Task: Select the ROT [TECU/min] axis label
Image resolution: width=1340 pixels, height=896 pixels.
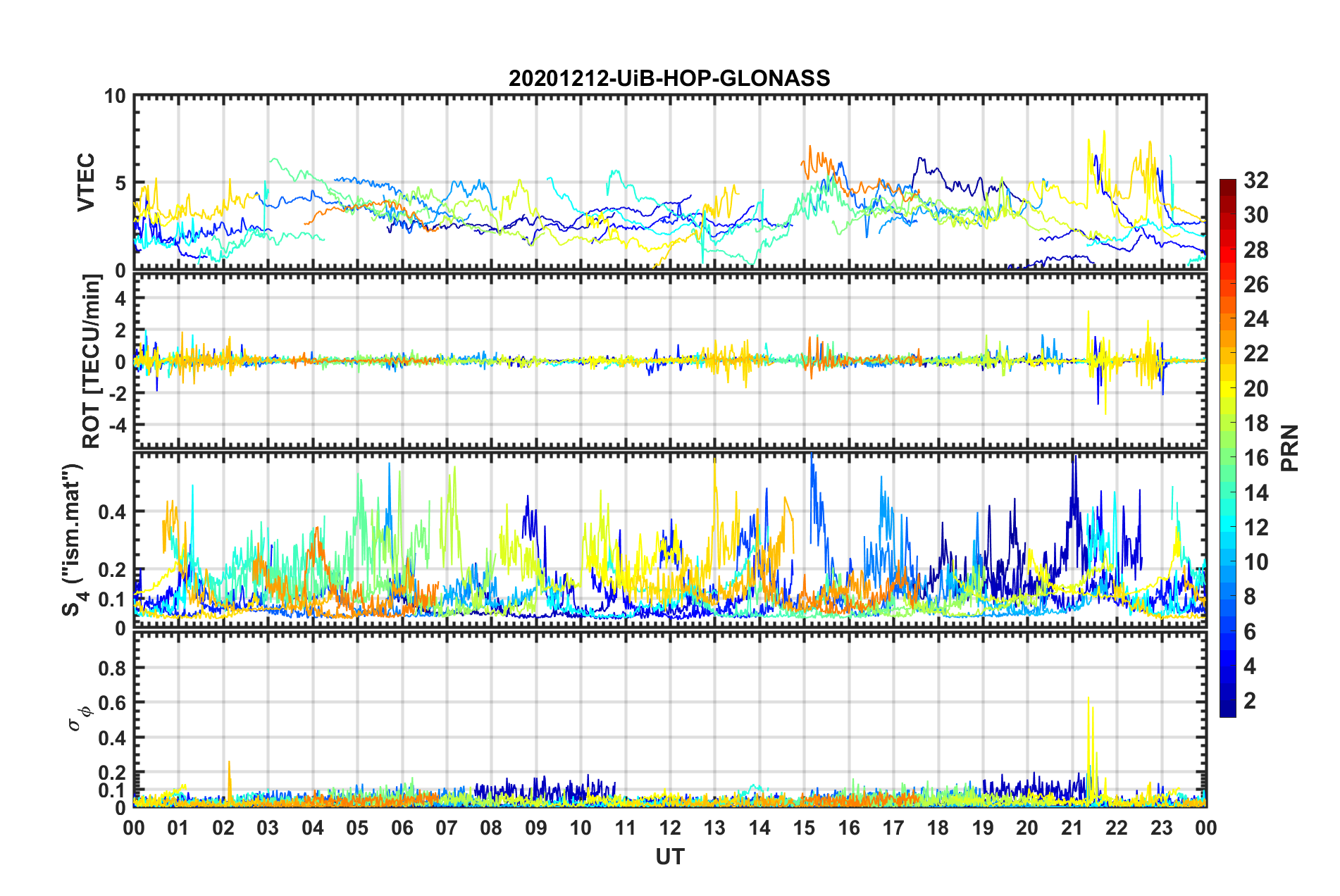Action: (x=91, y=361)
